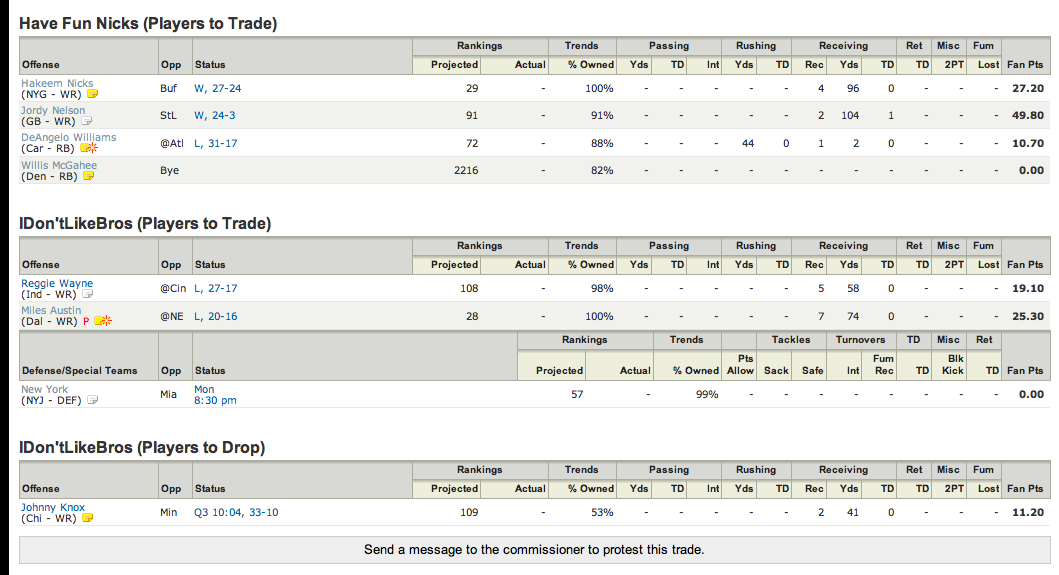Click Miles Austin's red P probable status
The height and width of the screenshot is (575, 1059).
[86, 322]
